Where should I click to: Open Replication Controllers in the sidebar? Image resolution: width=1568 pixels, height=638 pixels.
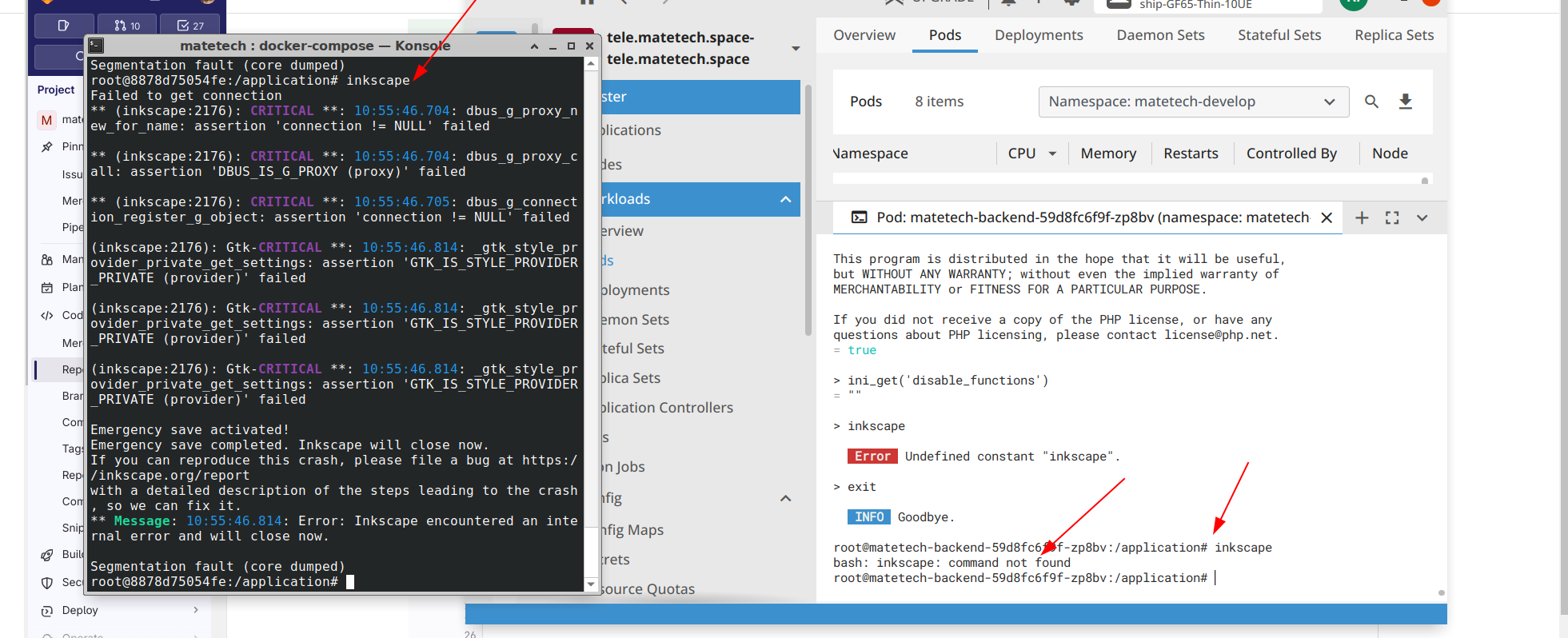click(667, 408)
